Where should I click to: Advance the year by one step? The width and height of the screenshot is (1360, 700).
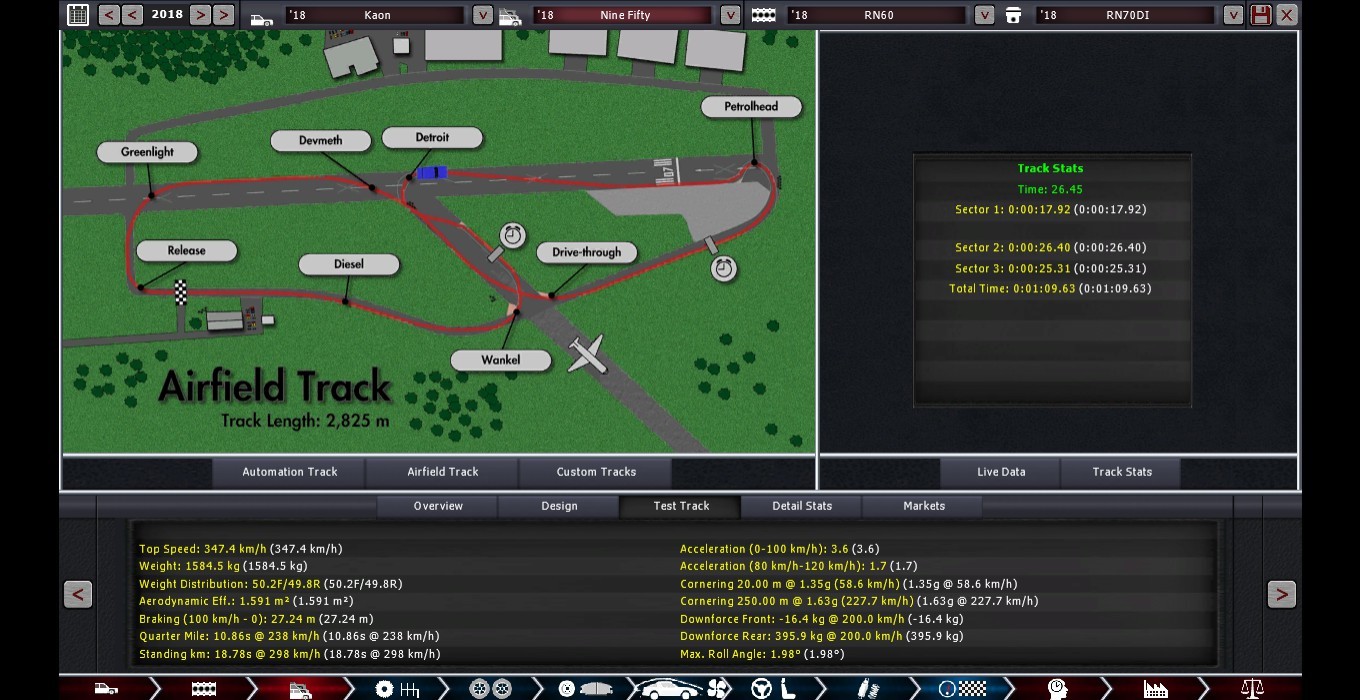(x=200, y=15)
